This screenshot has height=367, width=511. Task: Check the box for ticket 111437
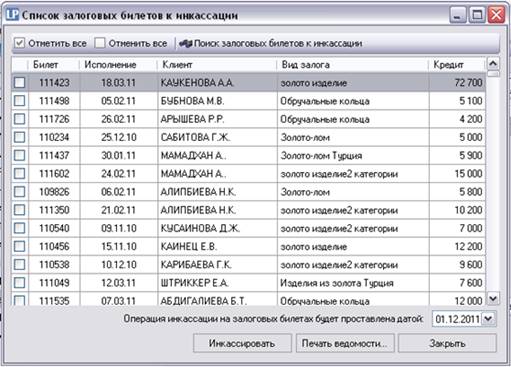point(20,155)
